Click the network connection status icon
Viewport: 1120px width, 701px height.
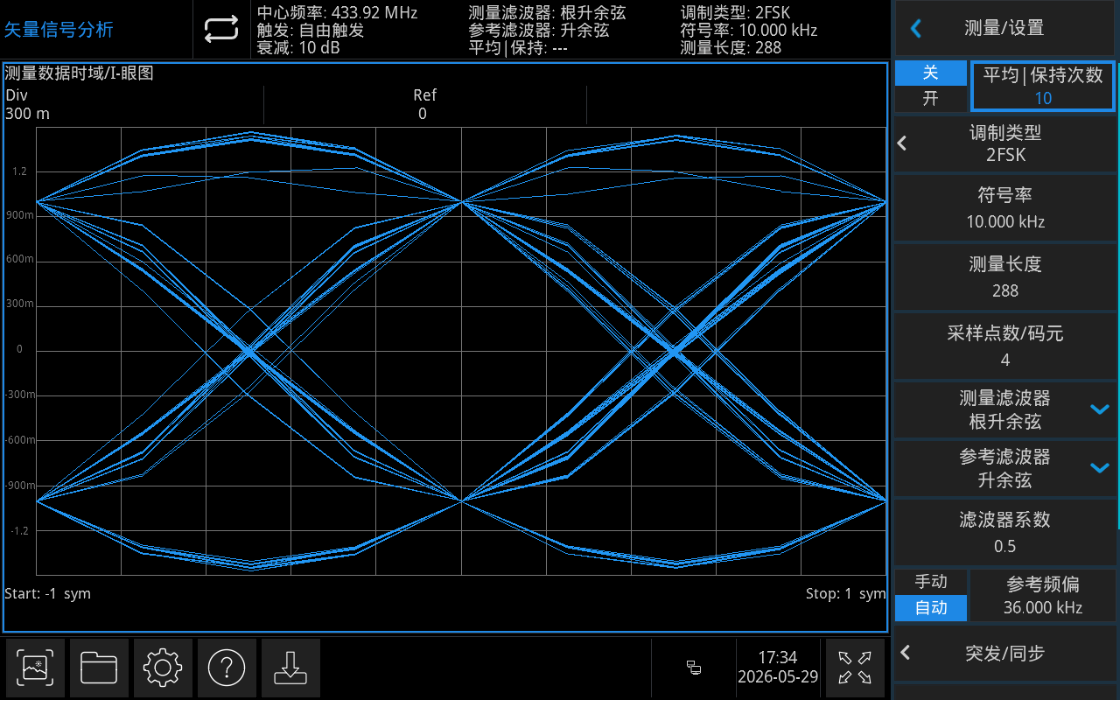[x=694, y=667]
